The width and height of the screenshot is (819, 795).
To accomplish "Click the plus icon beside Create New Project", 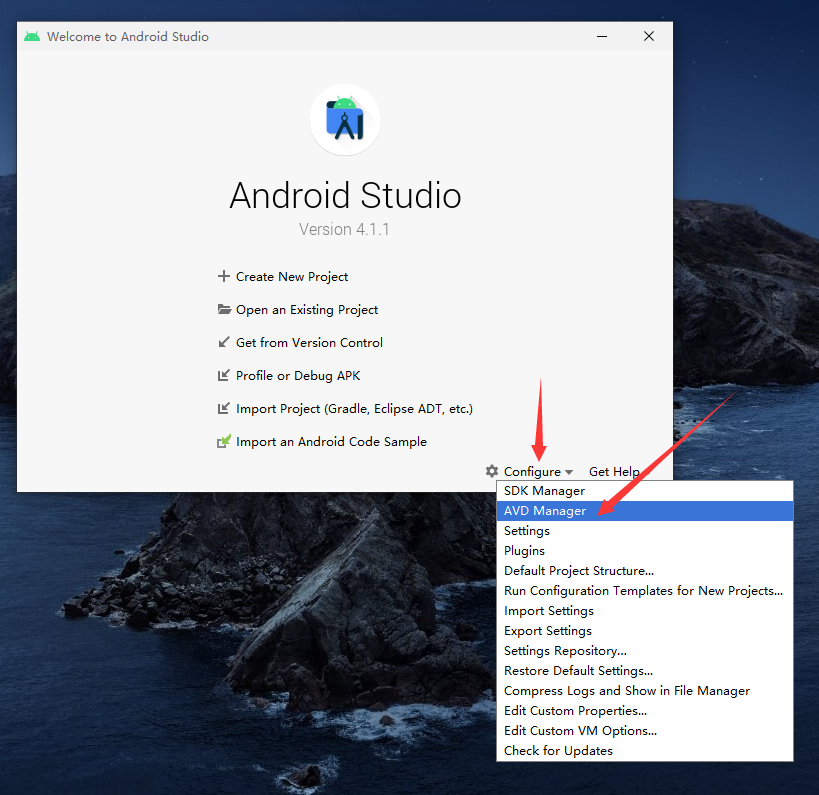I will coord(224,276).
